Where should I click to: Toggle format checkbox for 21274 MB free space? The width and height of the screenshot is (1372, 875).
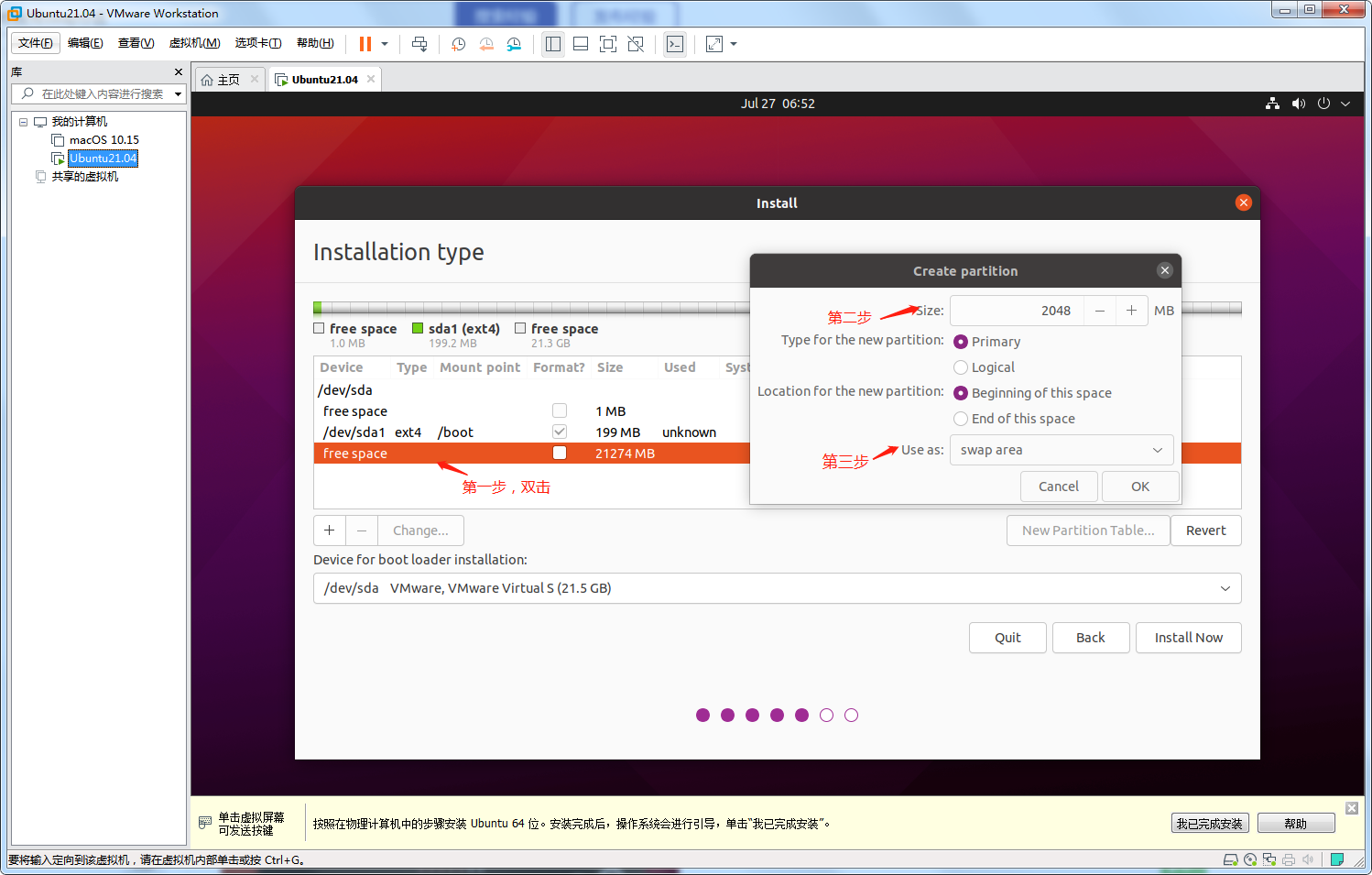tap(560, 453)
